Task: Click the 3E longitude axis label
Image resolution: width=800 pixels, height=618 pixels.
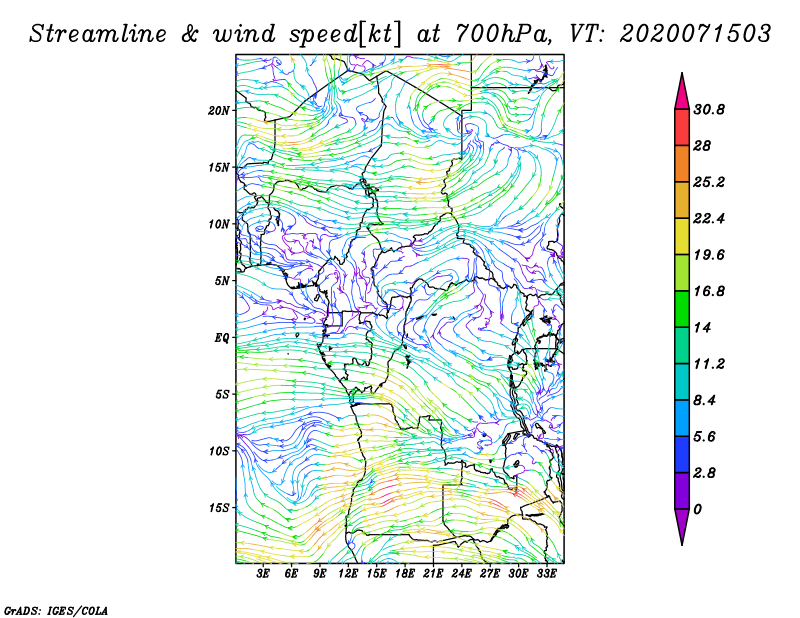Action: pyautogui.click(x=263, y=574)
